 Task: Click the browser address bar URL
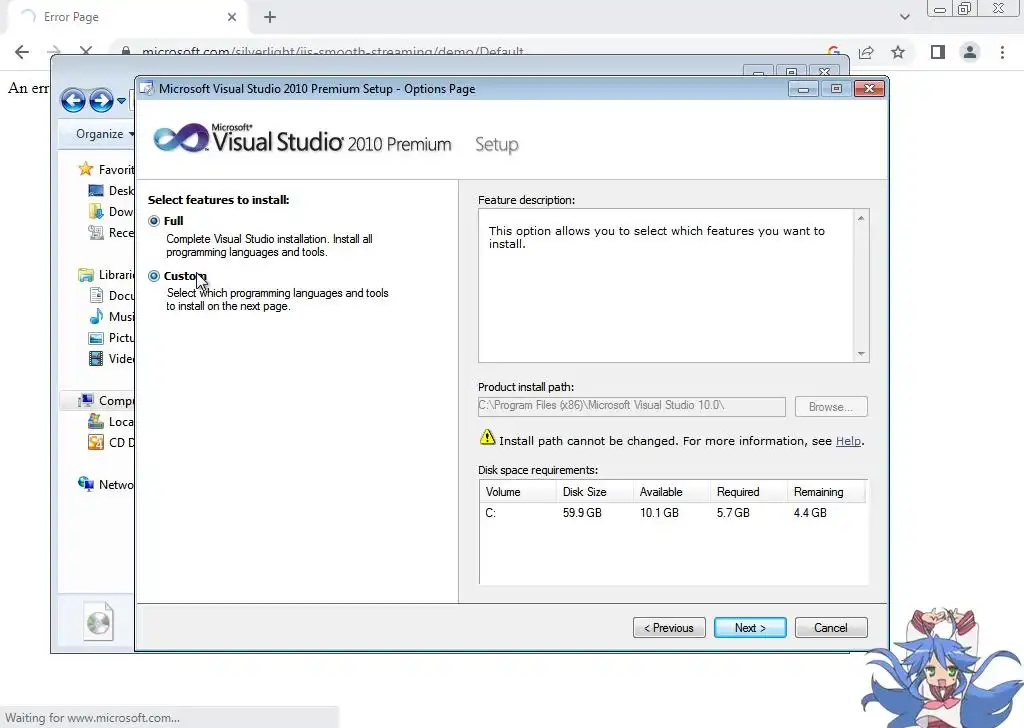pyautogui.click(x=333, y=51)
